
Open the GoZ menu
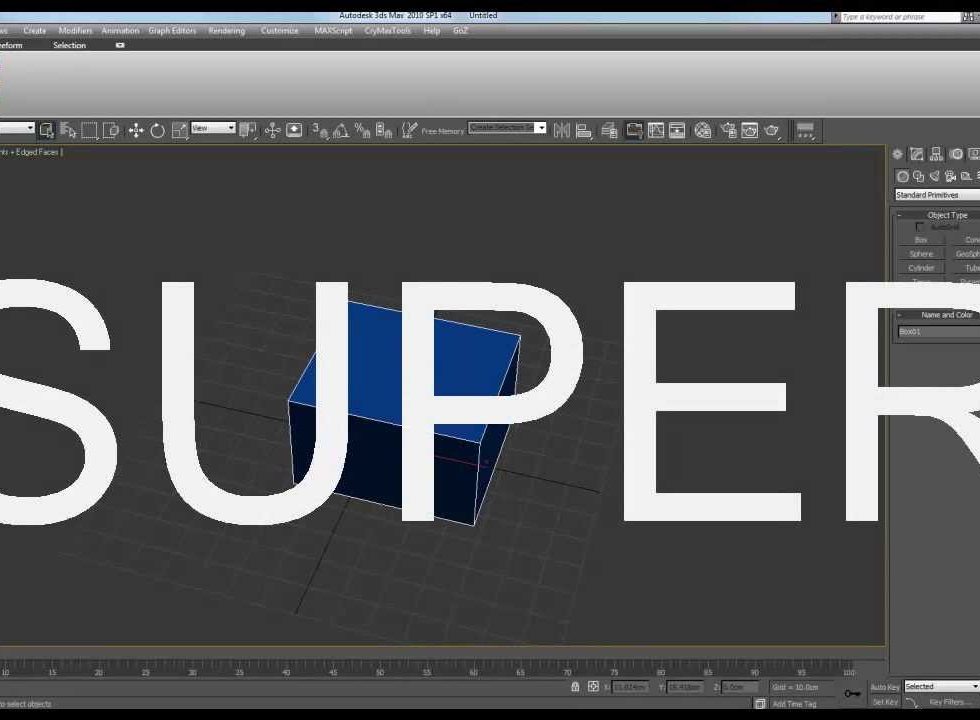(x=460, y=31)
